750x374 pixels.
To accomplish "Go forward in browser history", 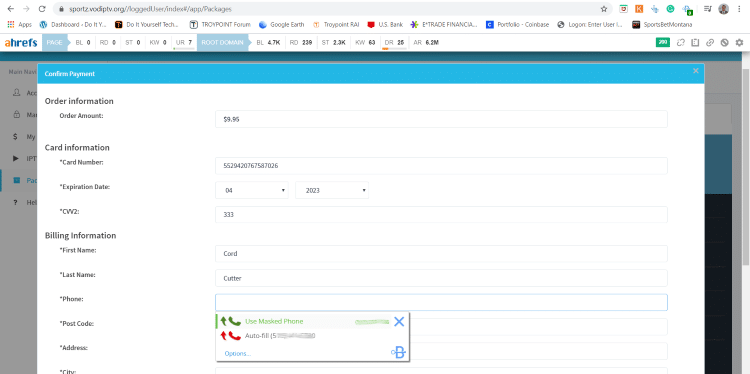I will click(x=26, y=9).
